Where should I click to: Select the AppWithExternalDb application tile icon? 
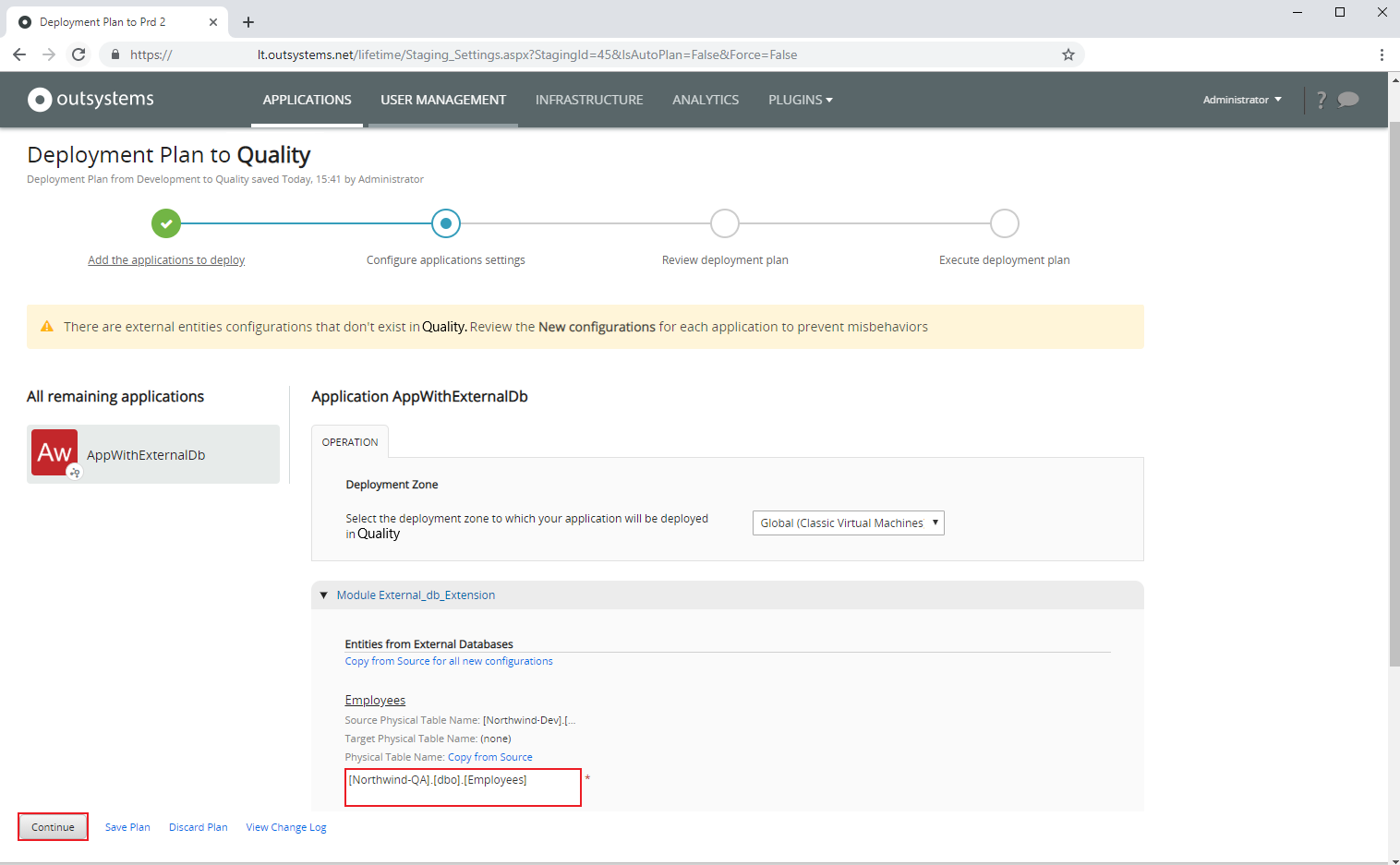click(x=54, y=452)
